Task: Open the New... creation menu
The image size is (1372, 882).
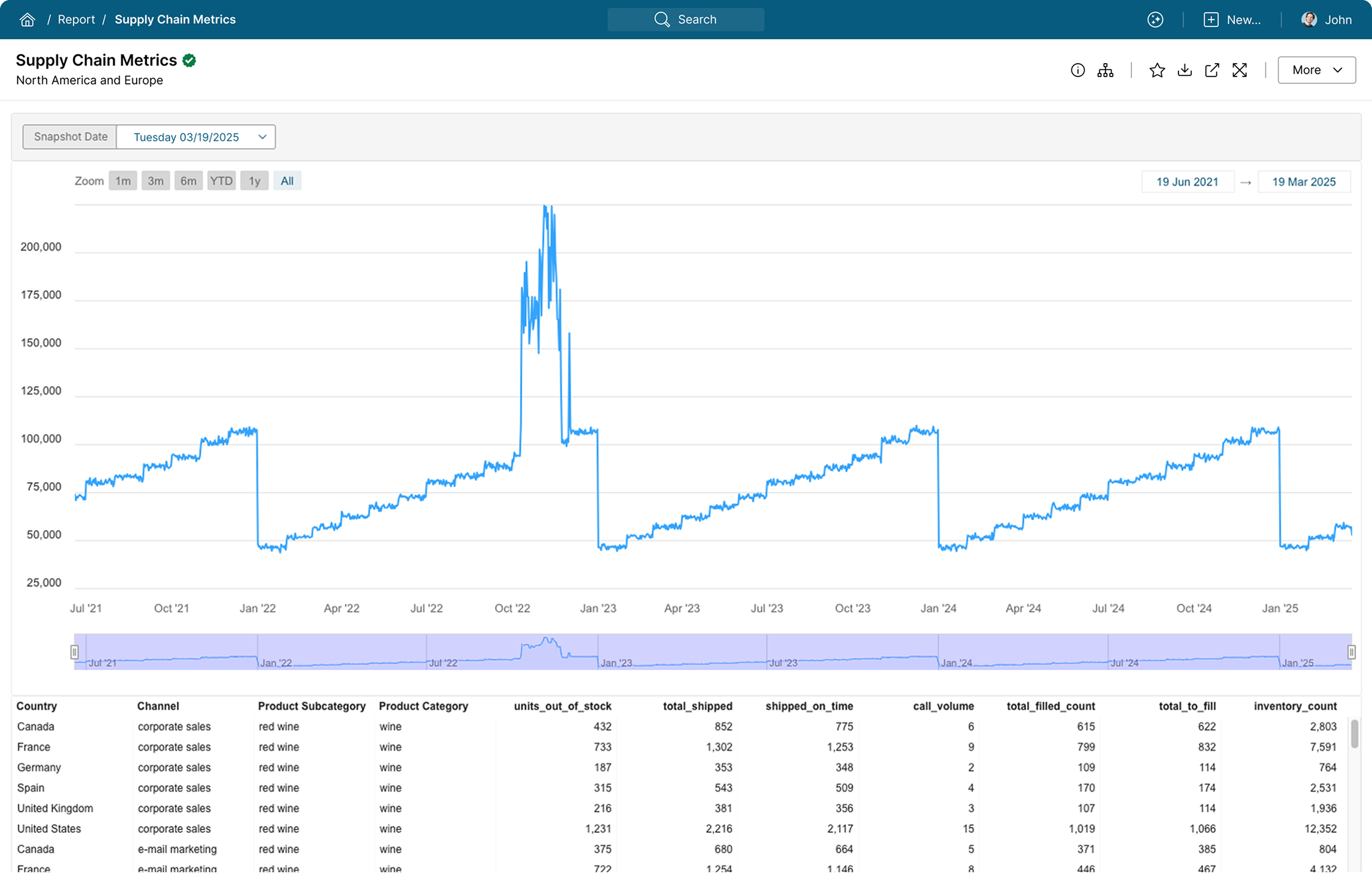Action: click(1233, 19)
